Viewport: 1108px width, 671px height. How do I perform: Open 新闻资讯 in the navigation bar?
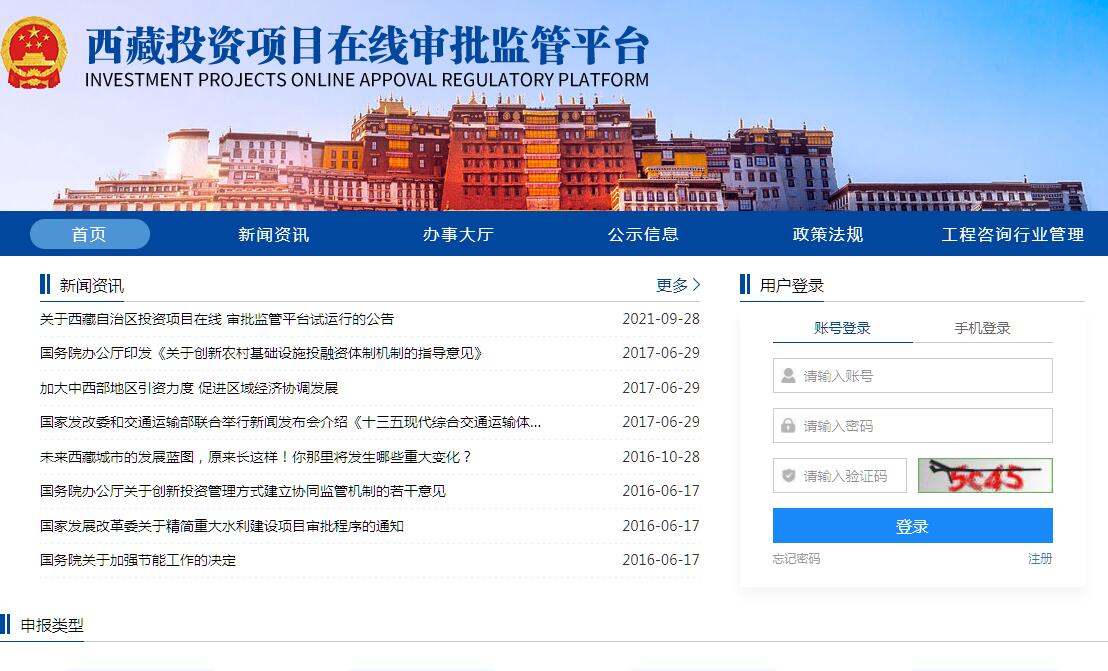click(273, 234)
